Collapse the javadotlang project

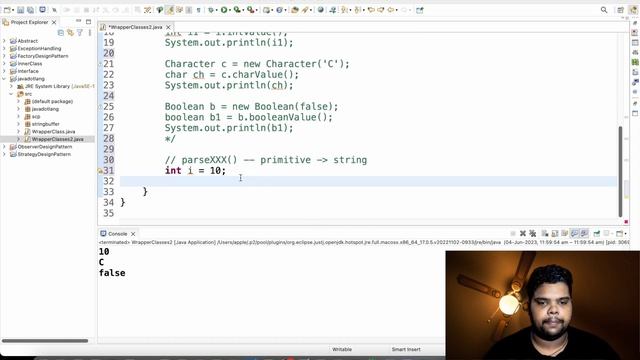pos(4,78)
